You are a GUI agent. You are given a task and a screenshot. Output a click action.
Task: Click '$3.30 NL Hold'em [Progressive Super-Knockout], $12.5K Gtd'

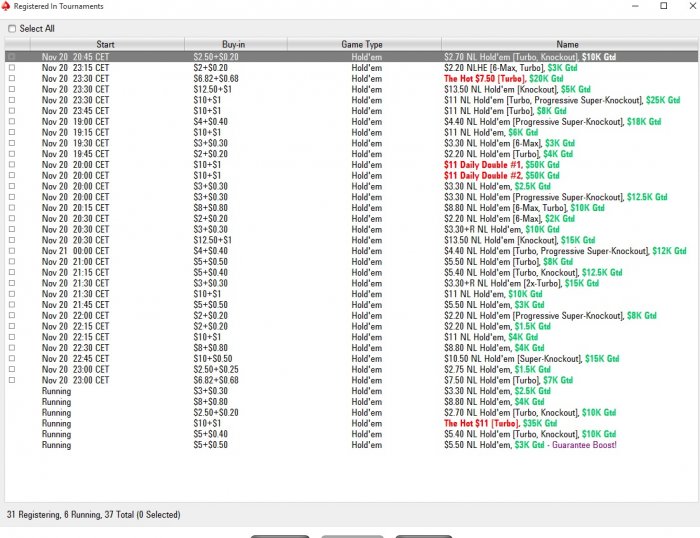[555, 197]
